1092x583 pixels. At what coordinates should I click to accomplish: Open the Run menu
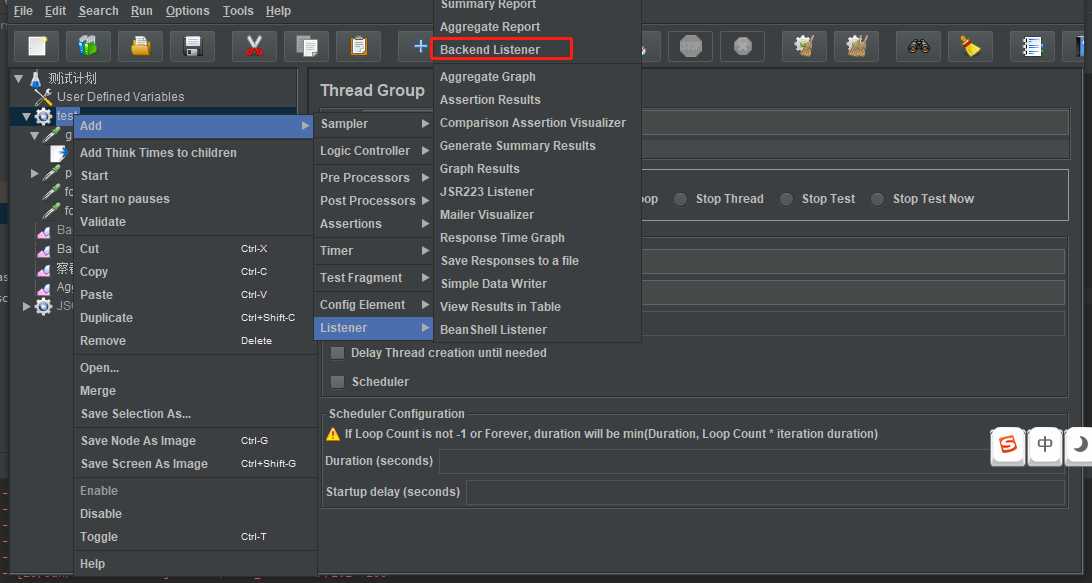(x=141, y=11)
